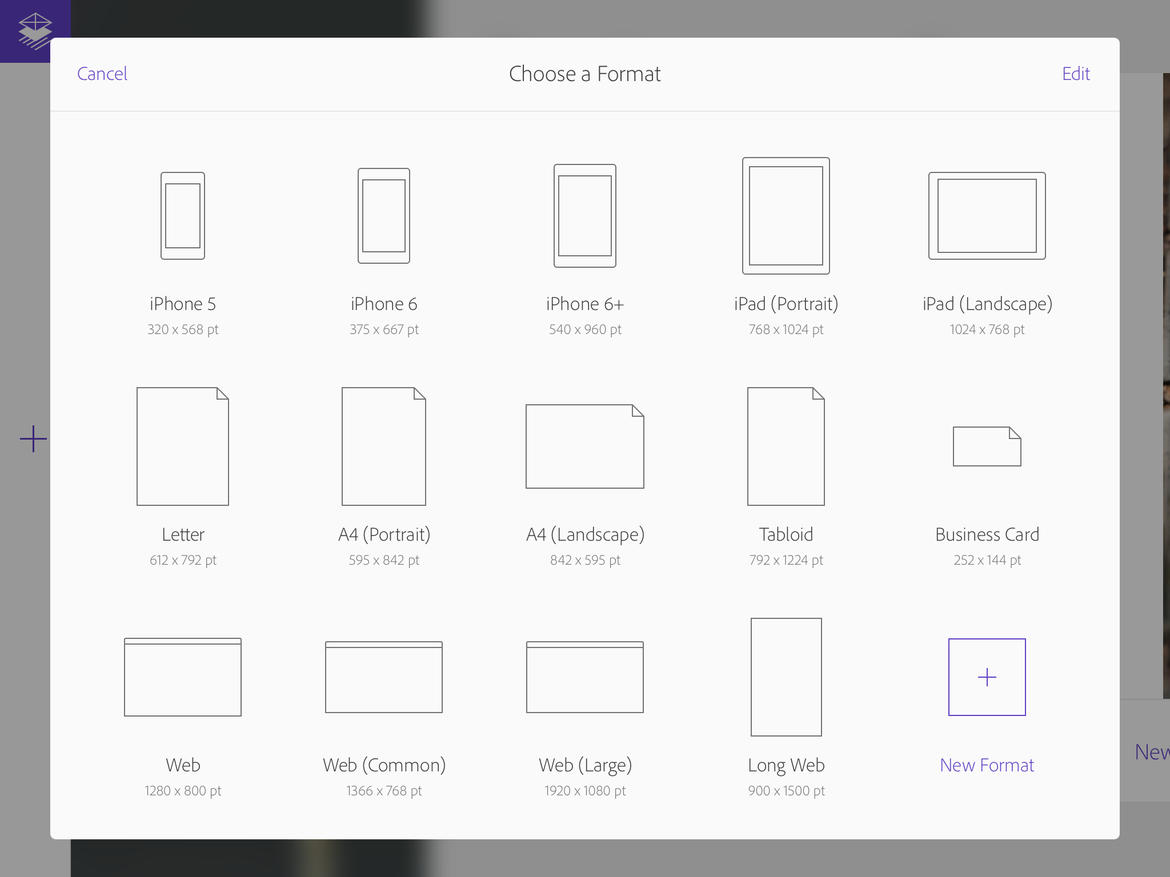This screenshot has height=877, width=1170.
Task: Click the Web (Common) label text
Action: [384, 765]
